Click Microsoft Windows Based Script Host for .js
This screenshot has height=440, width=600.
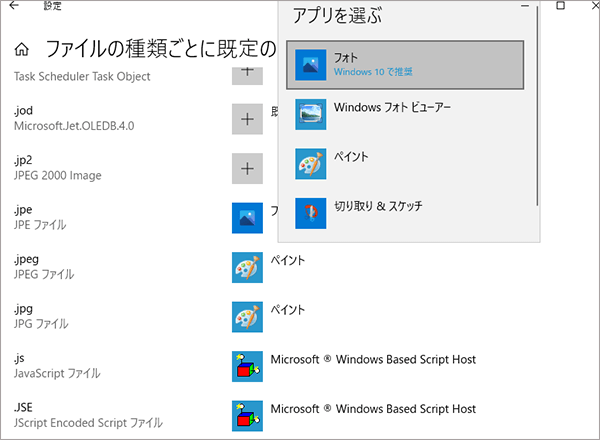click(x=373, y=360)
